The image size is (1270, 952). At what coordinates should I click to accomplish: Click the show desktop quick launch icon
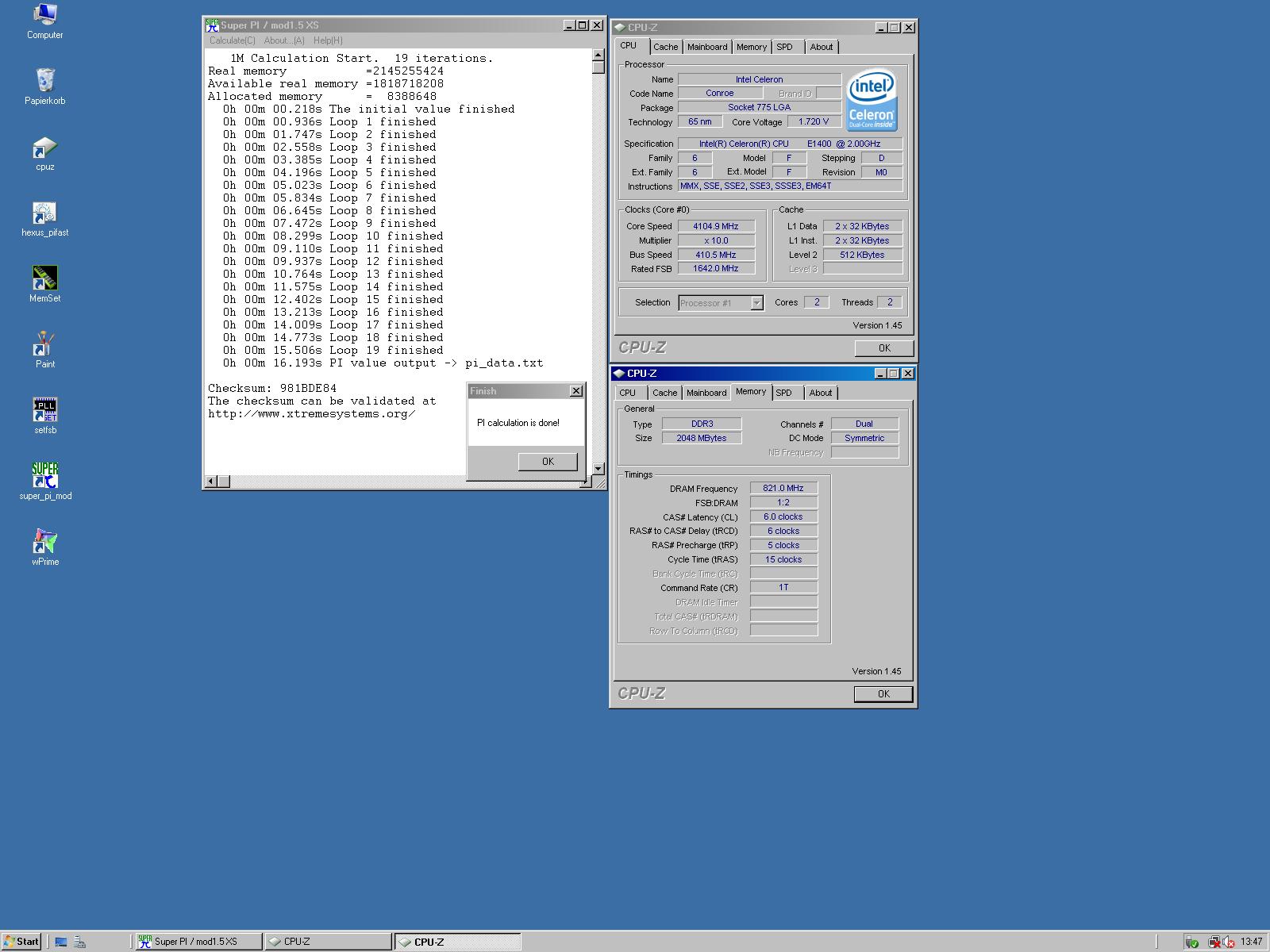coord(60,942)
